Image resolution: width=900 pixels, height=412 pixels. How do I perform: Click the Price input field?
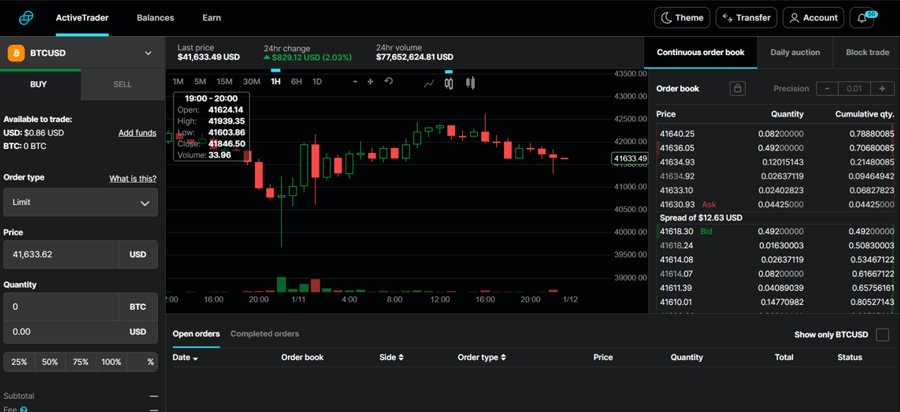(61, 255)
